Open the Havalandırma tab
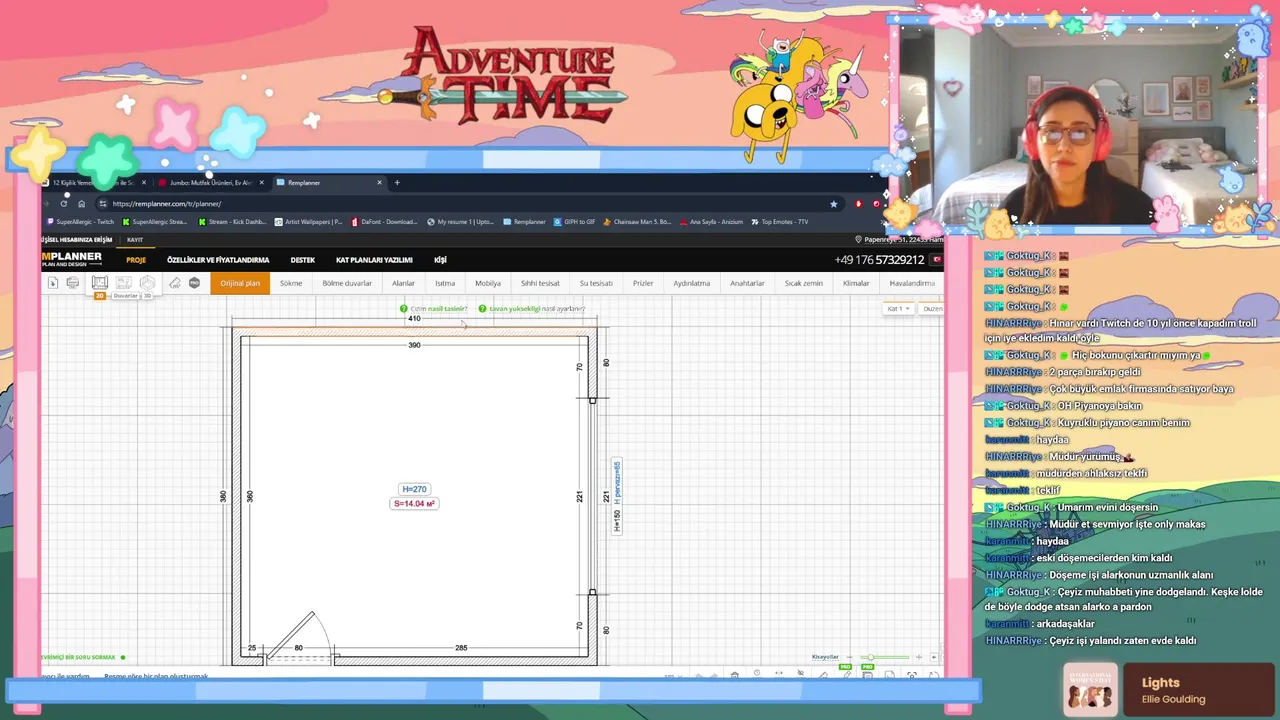1280x720 pixels. (x=912, y=283)
